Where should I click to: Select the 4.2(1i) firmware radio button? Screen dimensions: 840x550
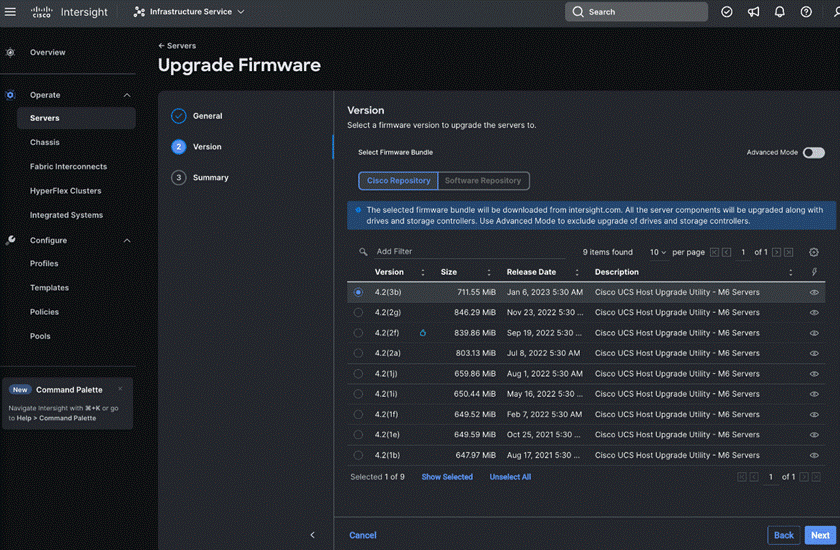[358, 394]
